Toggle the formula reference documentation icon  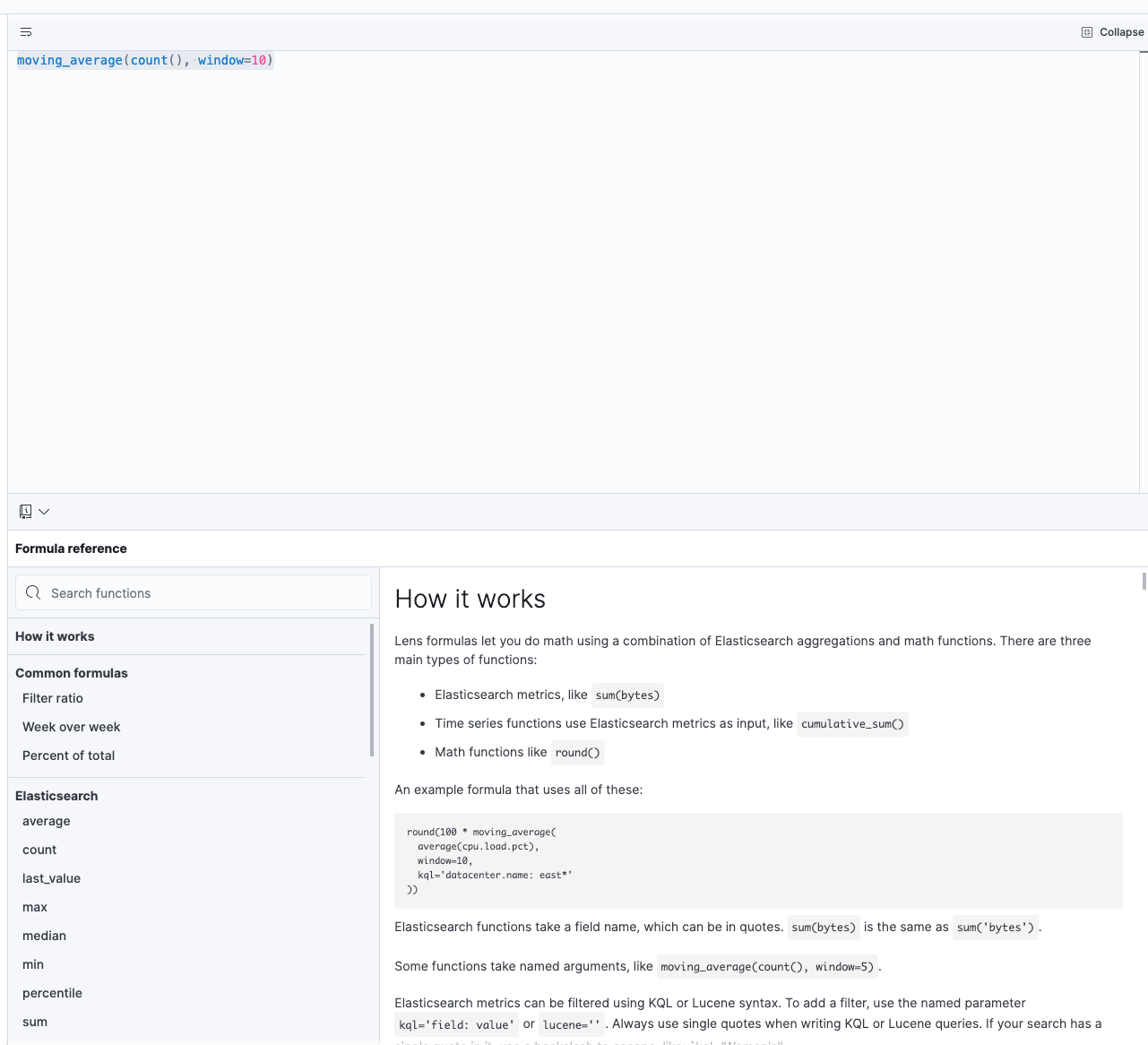click(26, 512)
